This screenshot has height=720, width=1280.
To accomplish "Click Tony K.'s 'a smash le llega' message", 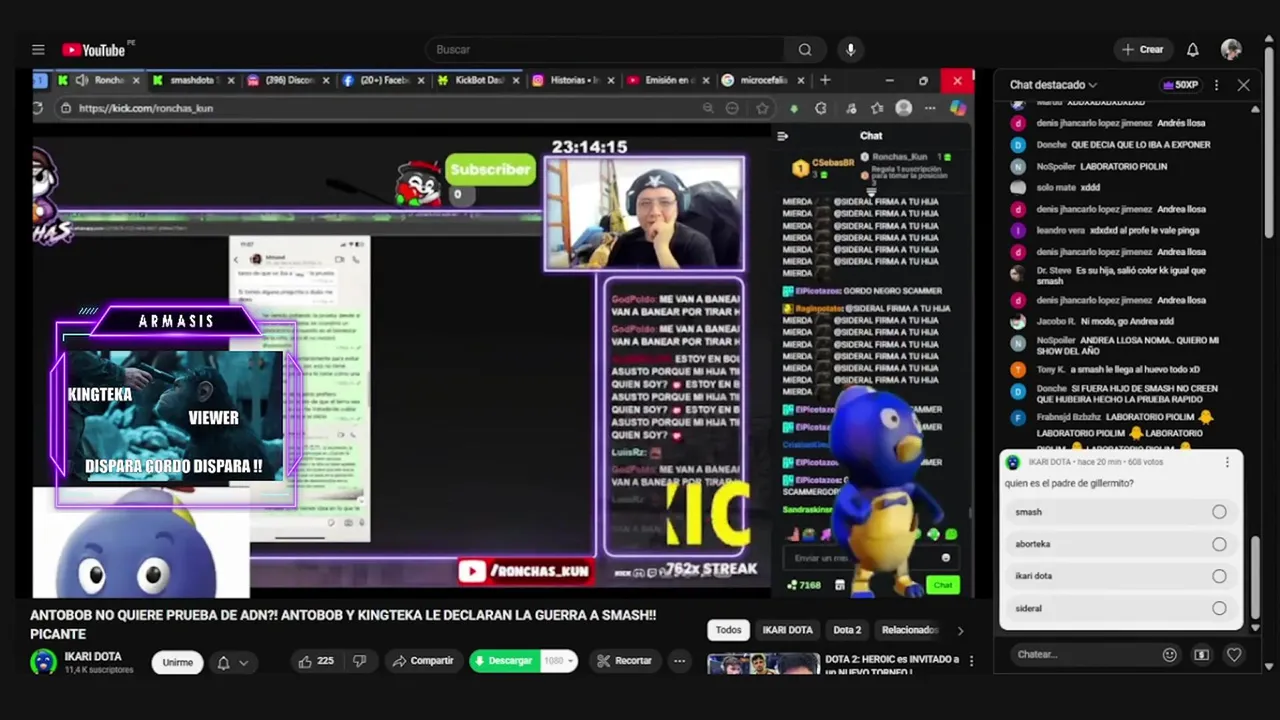I will click(x=1135, y=369).
